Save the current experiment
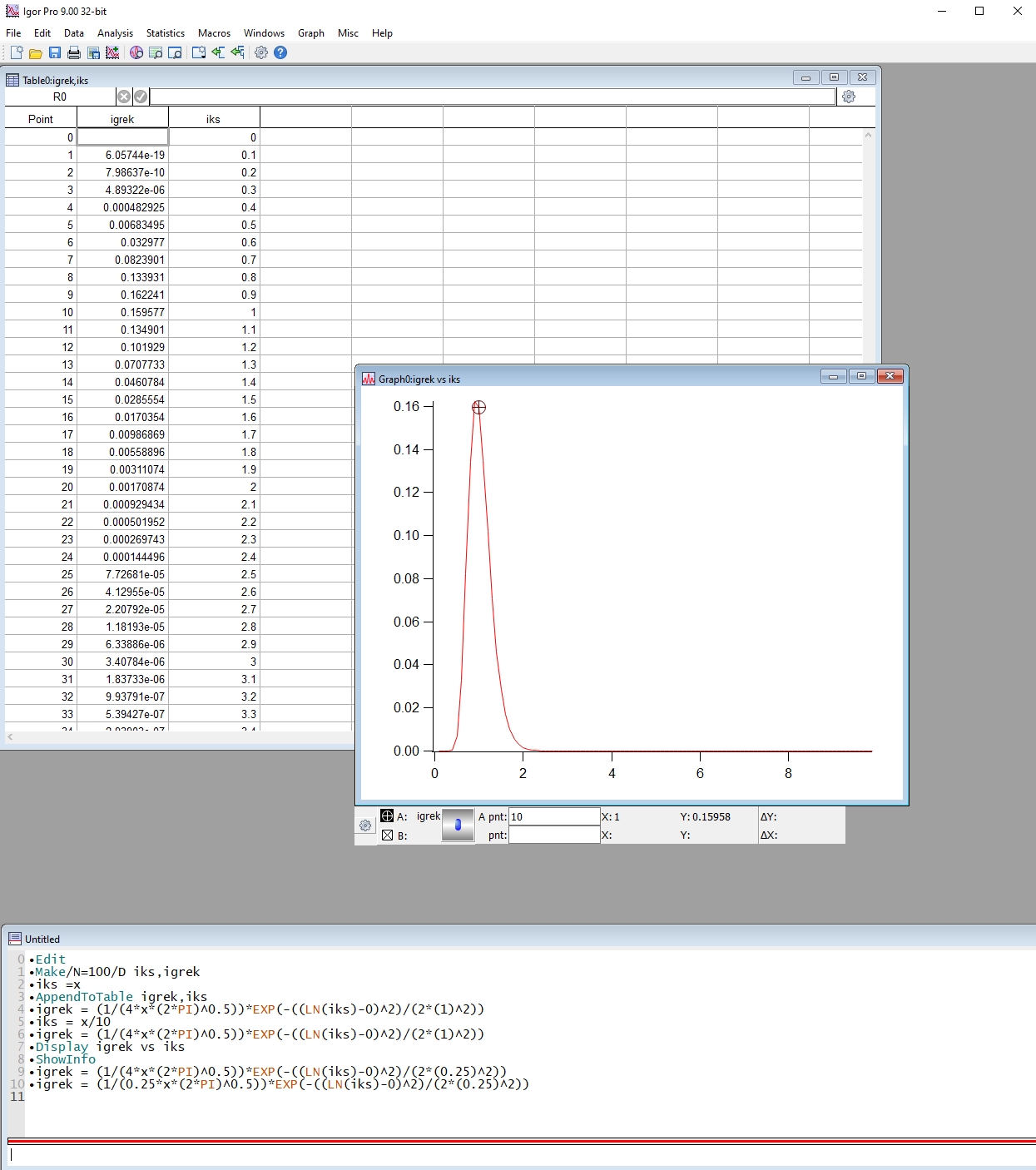The image size is (1036, 1170). tap(55, 52)
